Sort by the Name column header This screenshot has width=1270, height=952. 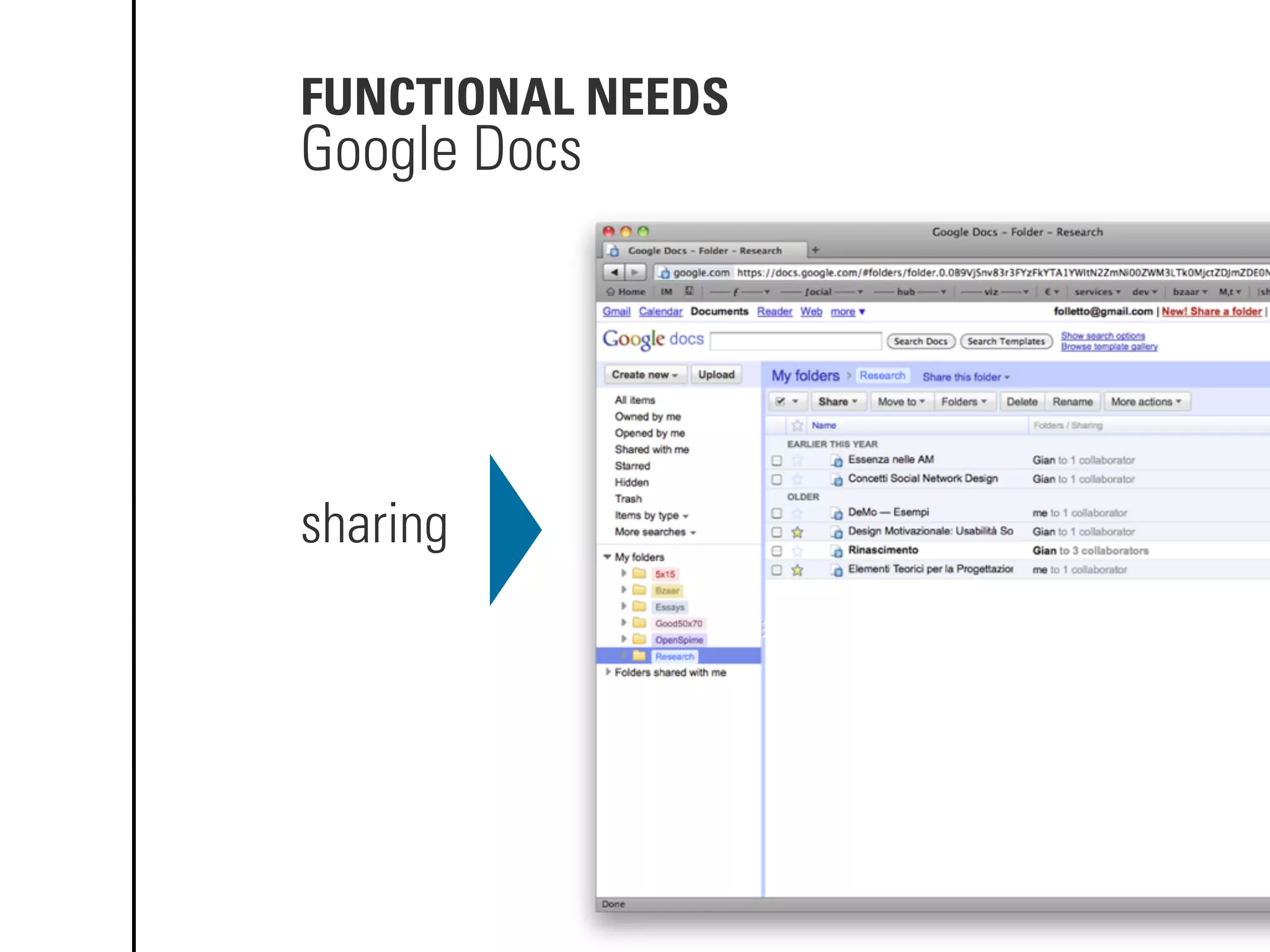tap(824, 425)
